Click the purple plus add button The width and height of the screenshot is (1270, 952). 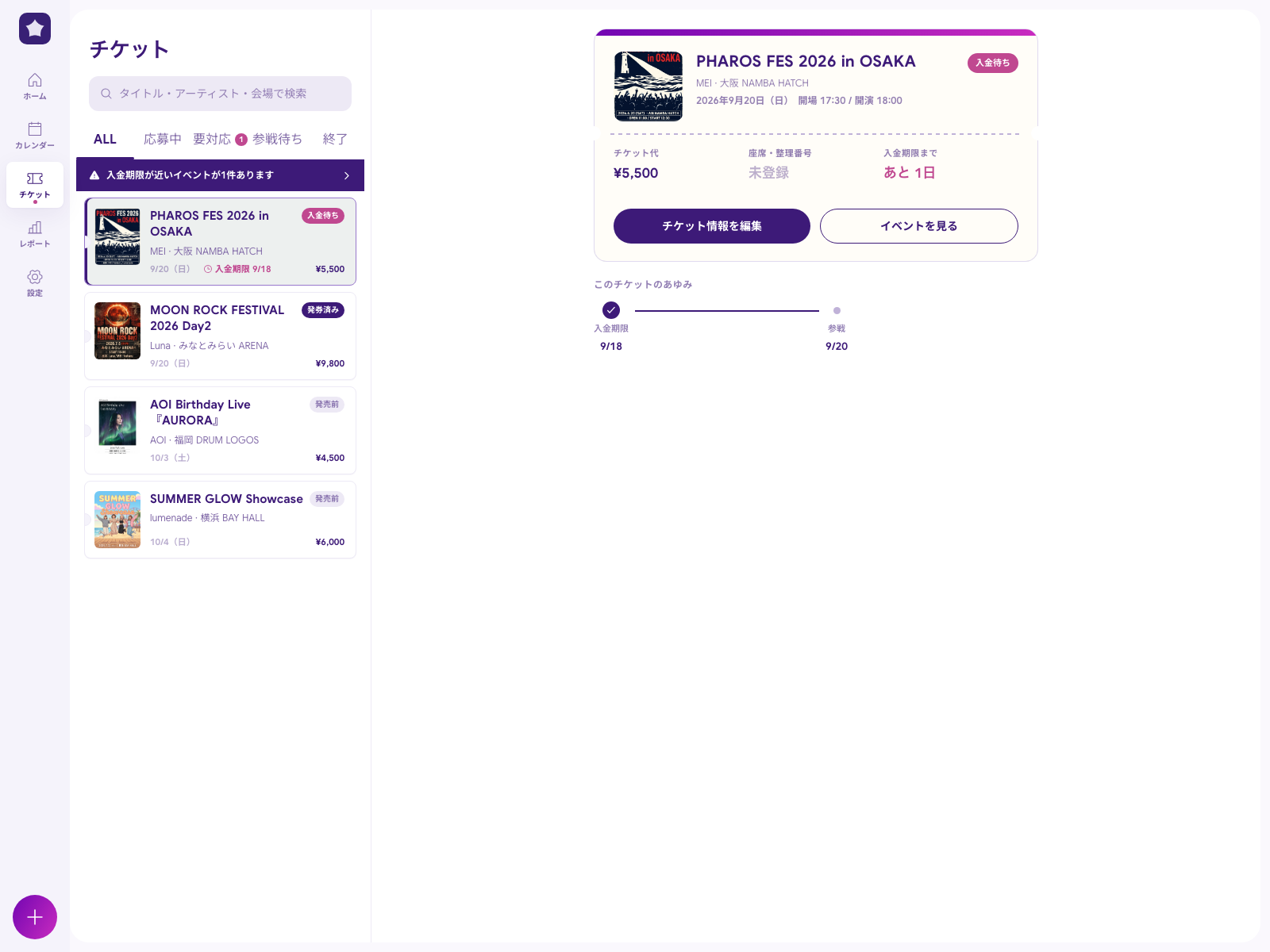coord(35,917)
